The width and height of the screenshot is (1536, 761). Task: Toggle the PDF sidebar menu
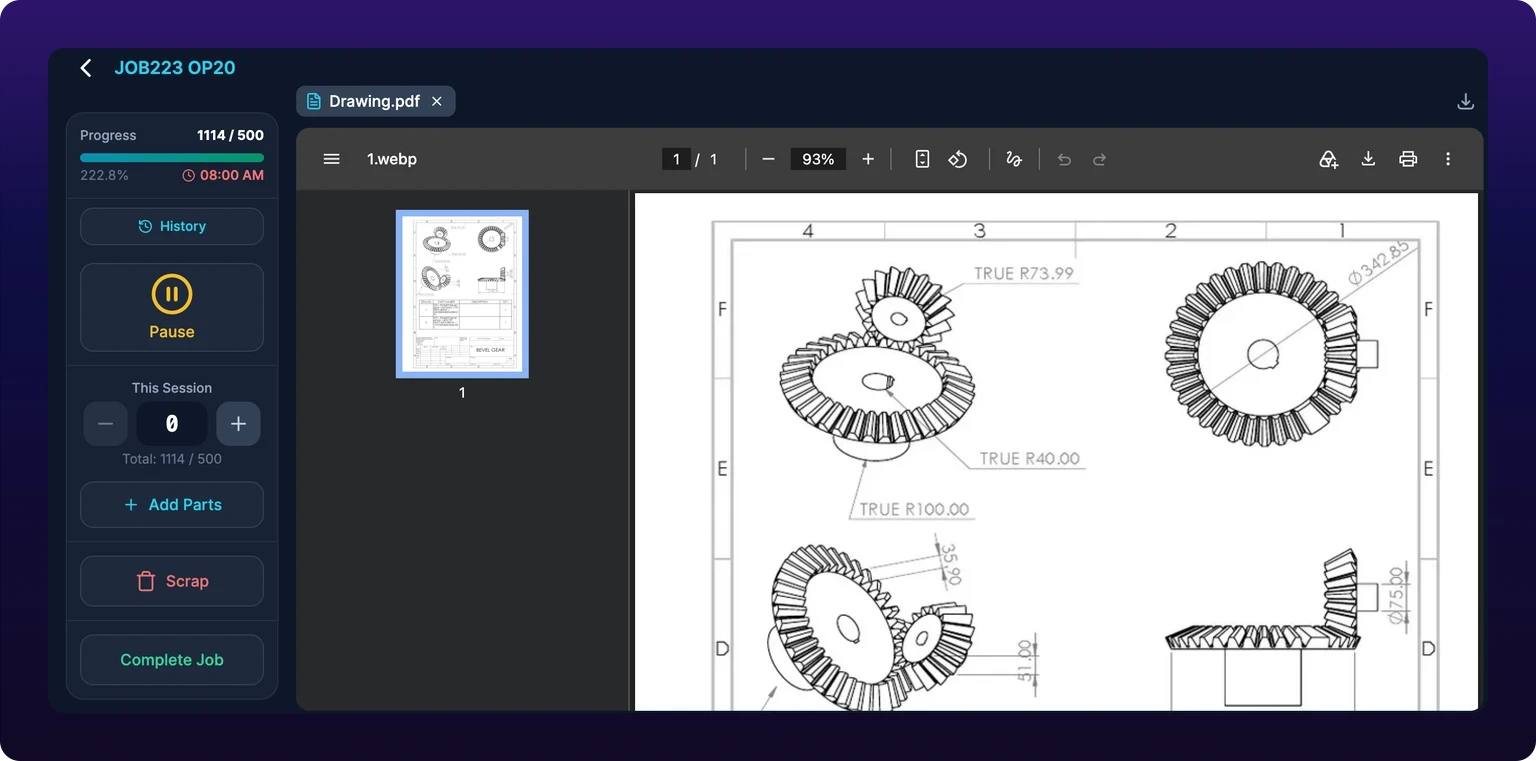[332, 159]
